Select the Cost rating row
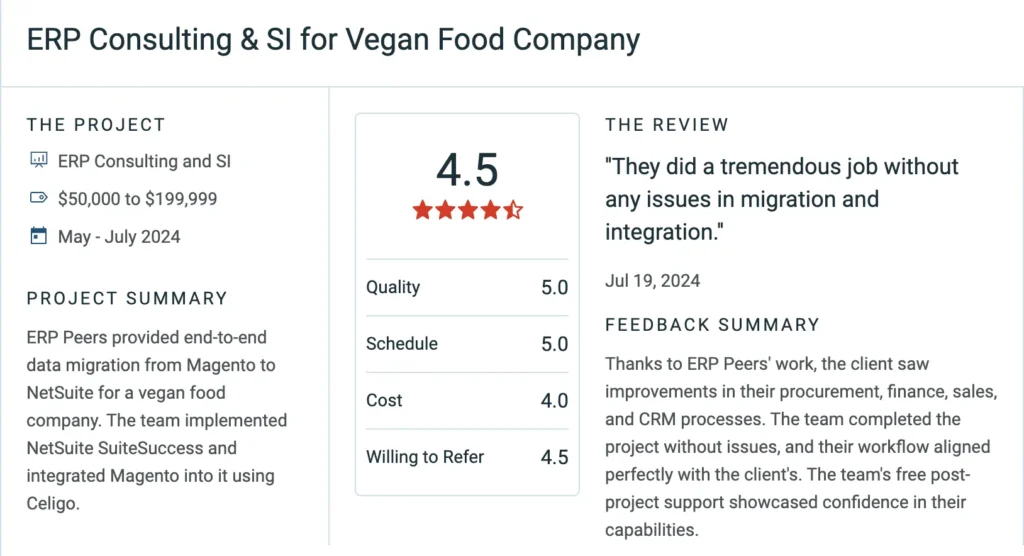 (467, 400)
